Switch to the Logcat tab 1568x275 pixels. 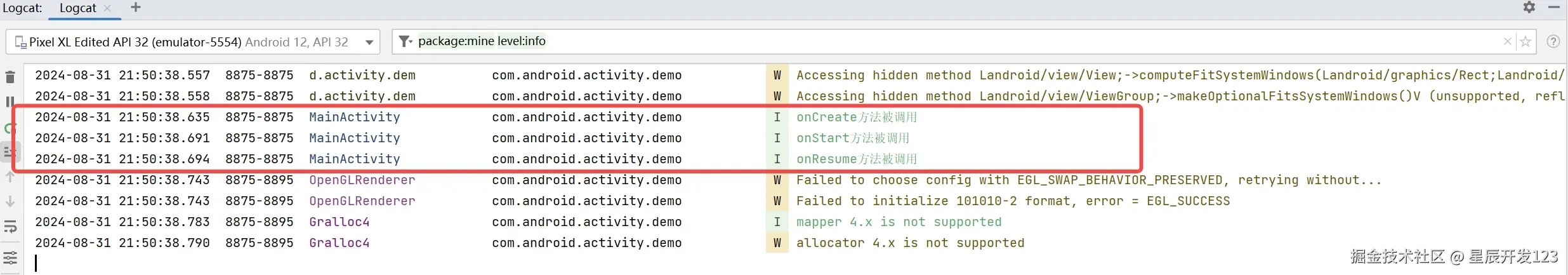pos(77,8)
